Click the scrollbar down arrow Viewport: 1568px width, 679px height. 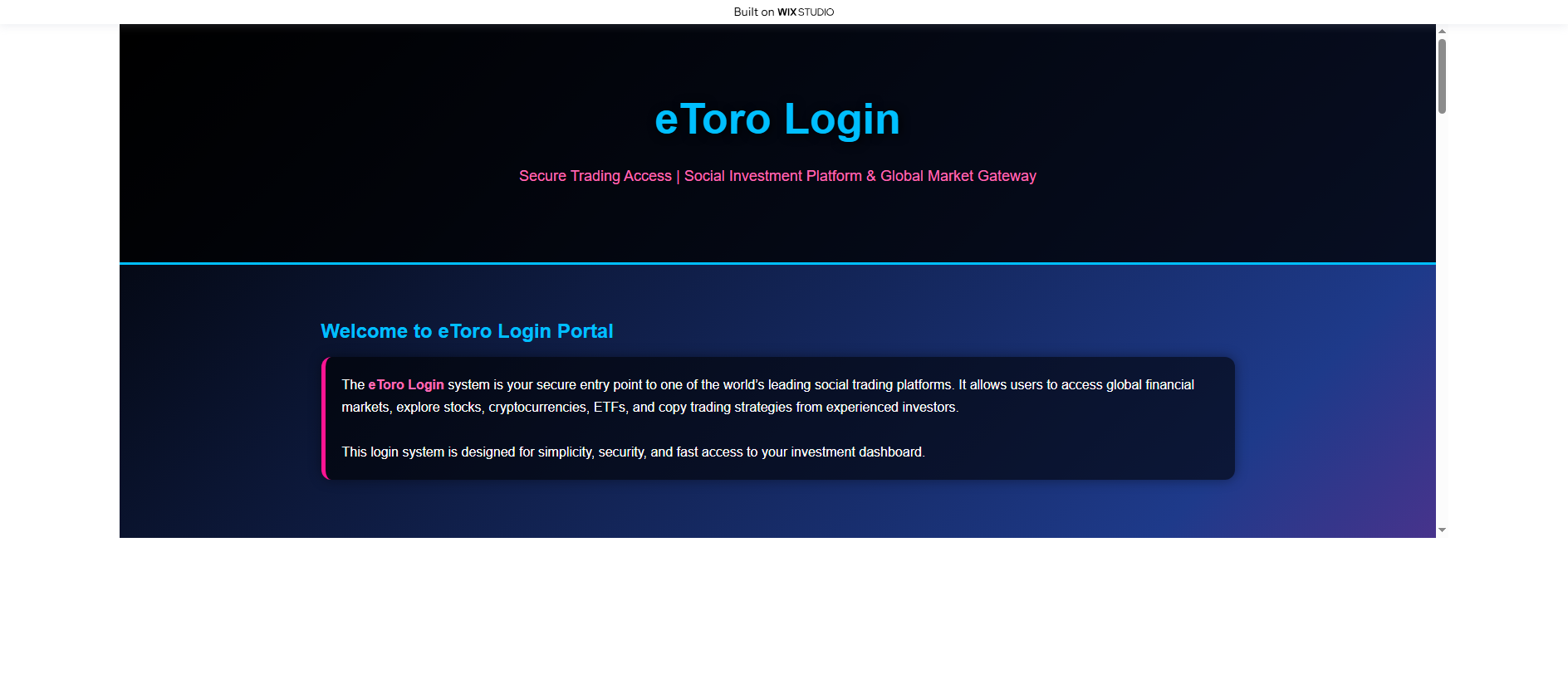(1442, 530)
